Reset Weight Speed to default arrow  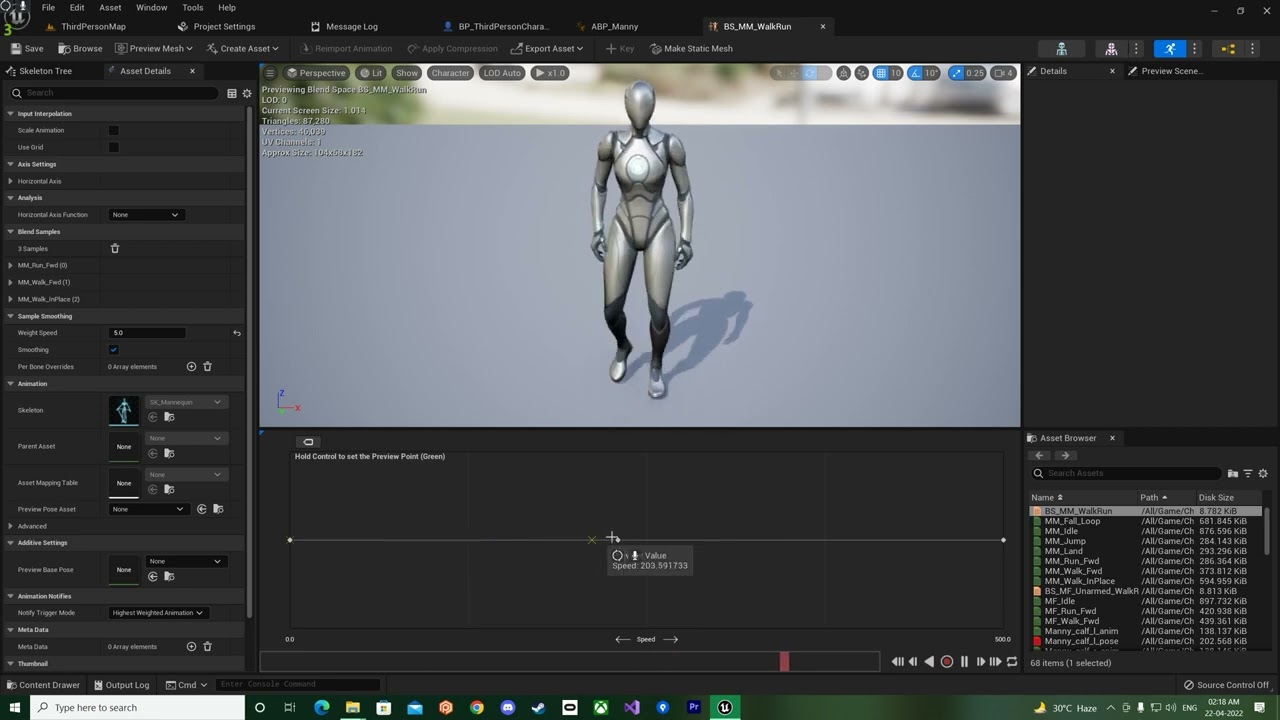237,333
